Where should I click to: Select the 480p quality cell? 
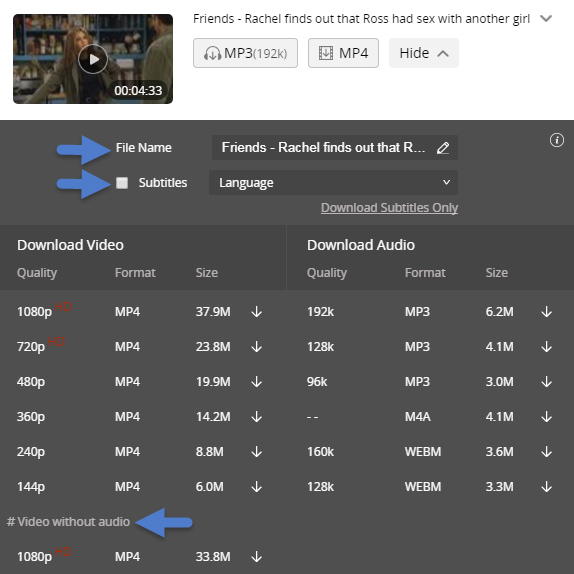[x=31, y=382]
